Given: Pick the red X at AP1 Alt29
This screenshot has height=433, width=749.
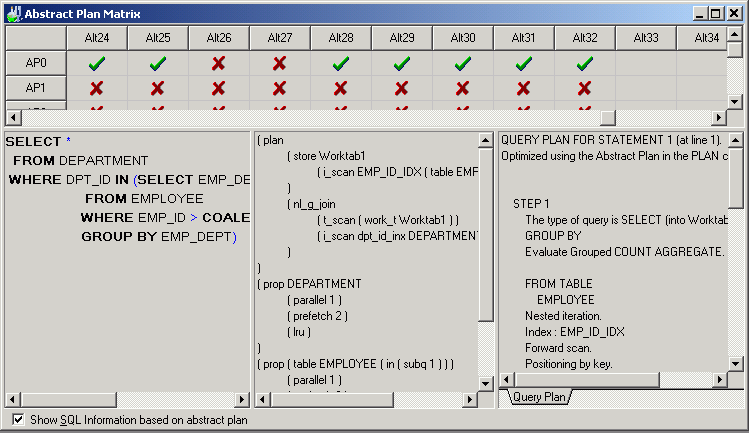Looking at the screenshot, I should 402,88.
